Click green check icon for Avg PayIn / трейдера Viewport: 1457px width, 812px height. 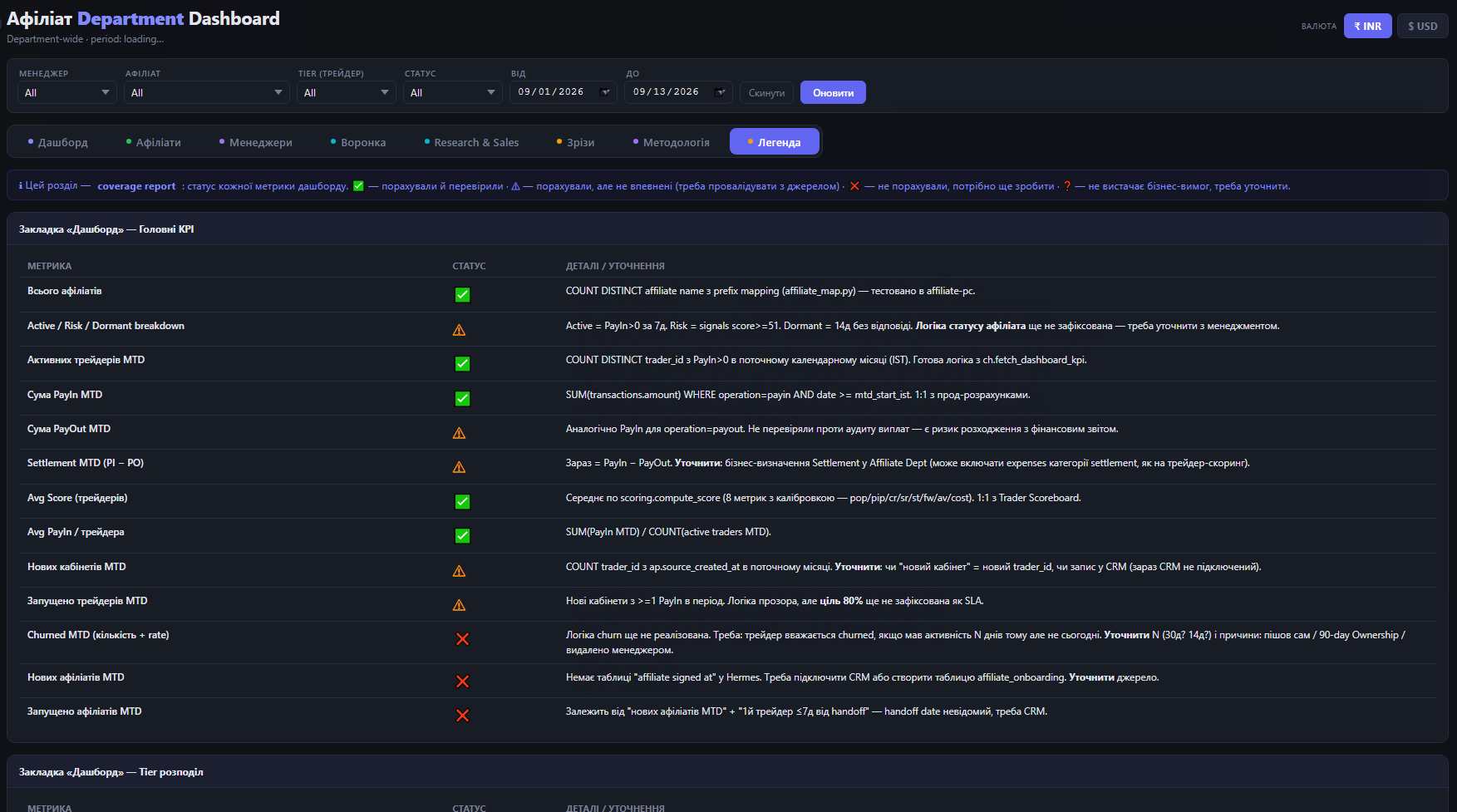(x=463, y=536)
